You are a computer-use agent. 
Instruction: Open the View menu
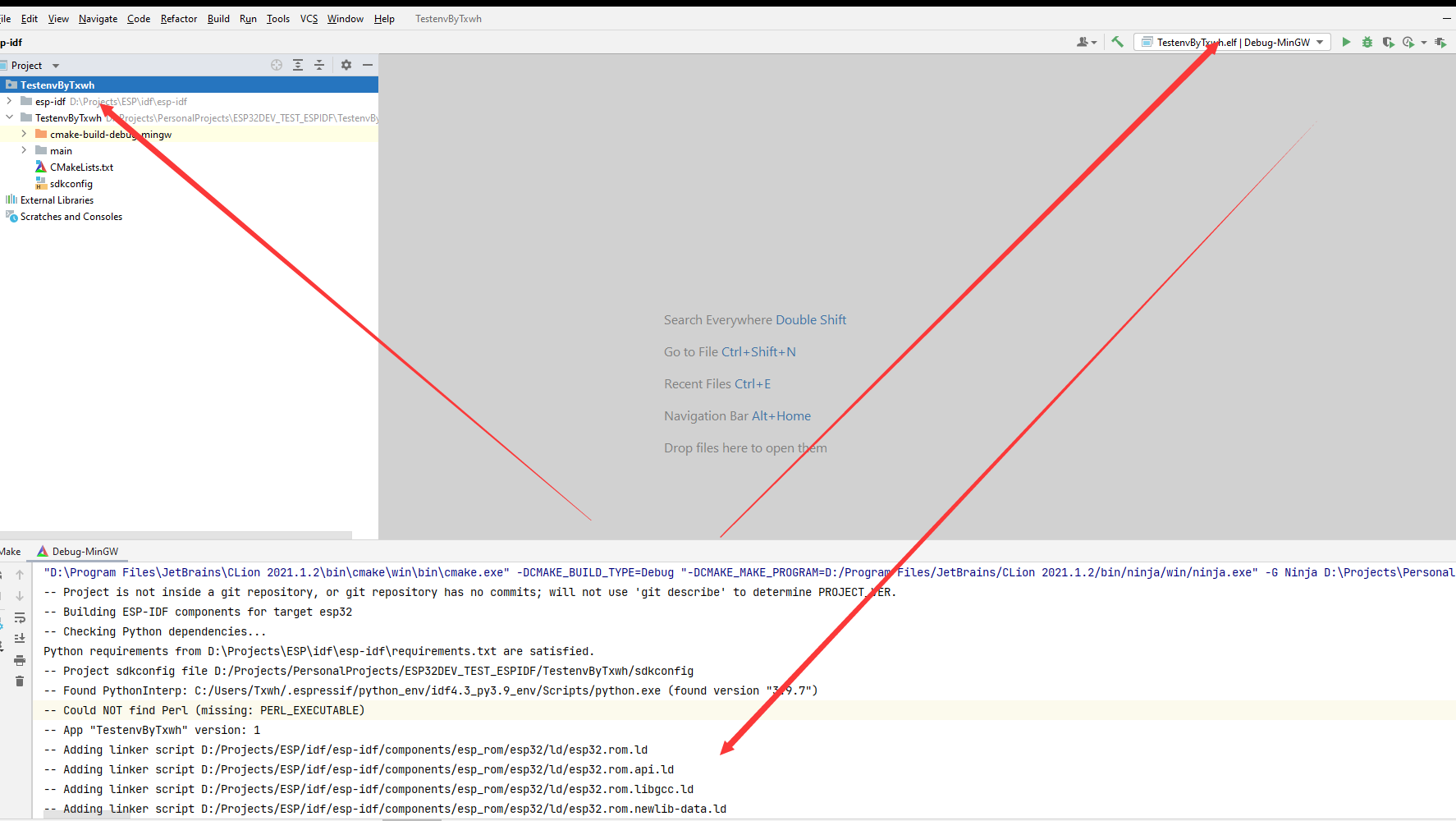pos(58,18)
